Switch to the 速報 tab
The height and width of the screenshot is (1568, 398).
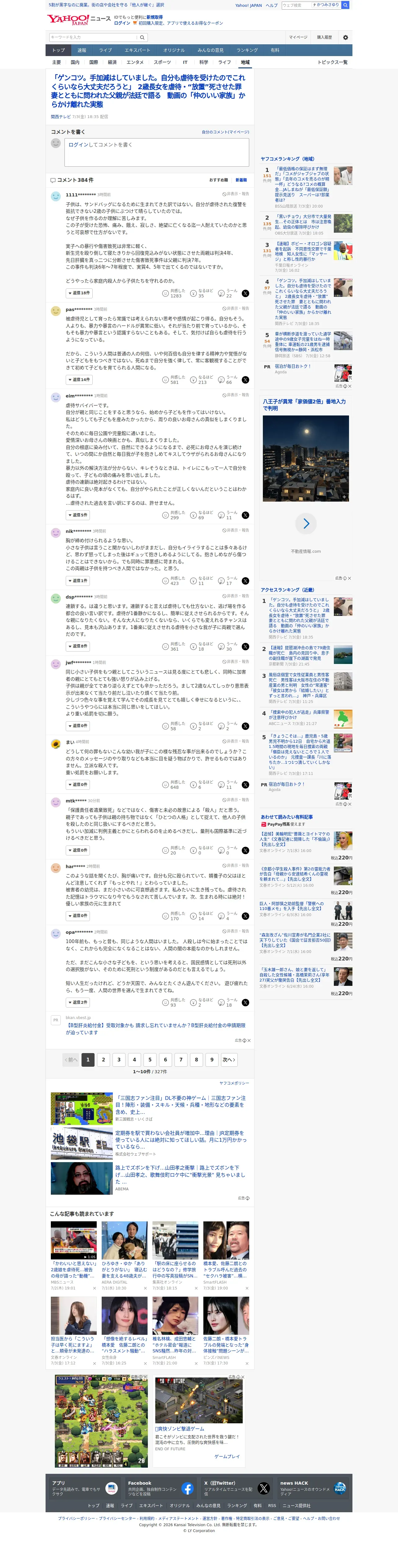(82, 51)
